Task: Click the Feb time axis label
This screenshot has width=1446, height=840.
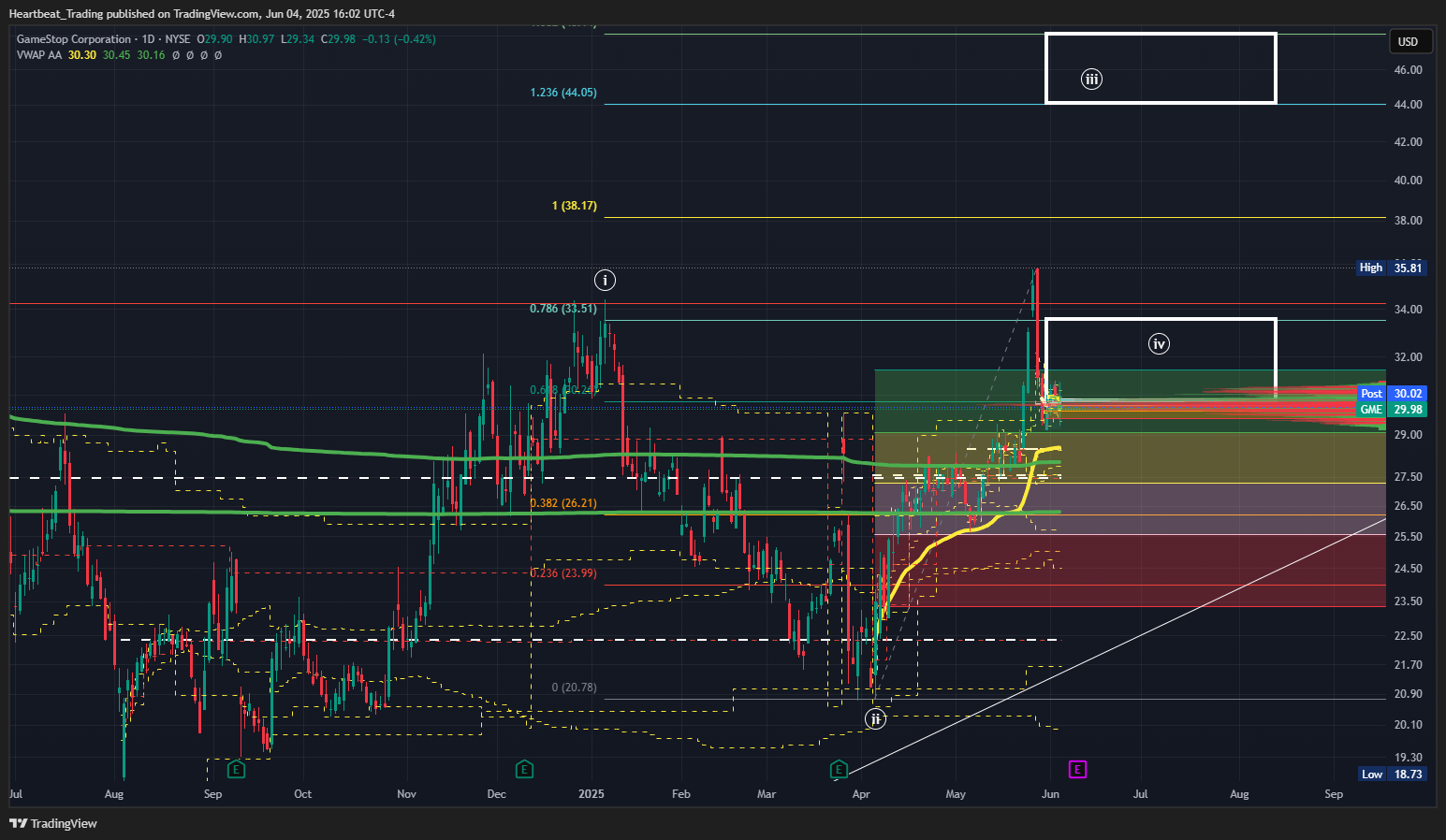Action: click(x=680, y=794)
